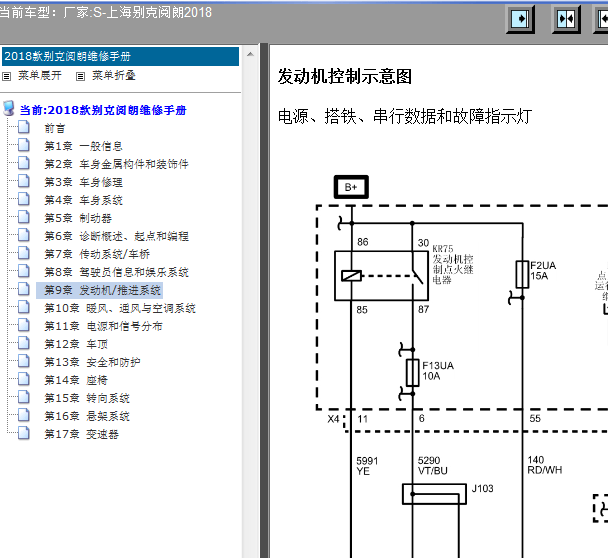This screenshot has width=608, height=558.
Task: Open 第15章 转向系统
Action: point(87,398)
